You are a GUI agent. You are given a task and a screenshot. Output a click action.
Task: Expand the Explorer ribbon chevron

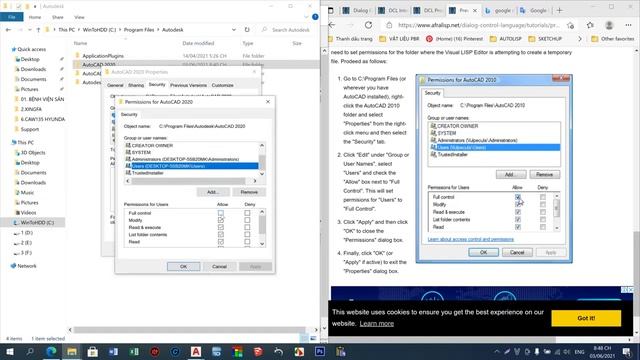(307, 17)
